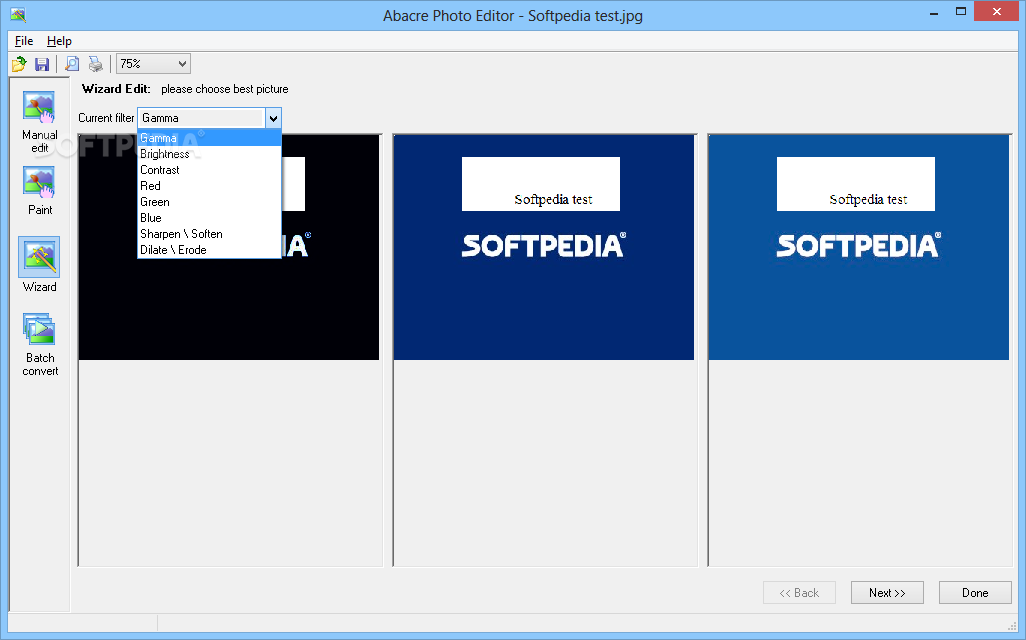This screenshot has height=640, width=1026.
Task: Choose Sharpen \ Soften filter option
Action: 209,234
